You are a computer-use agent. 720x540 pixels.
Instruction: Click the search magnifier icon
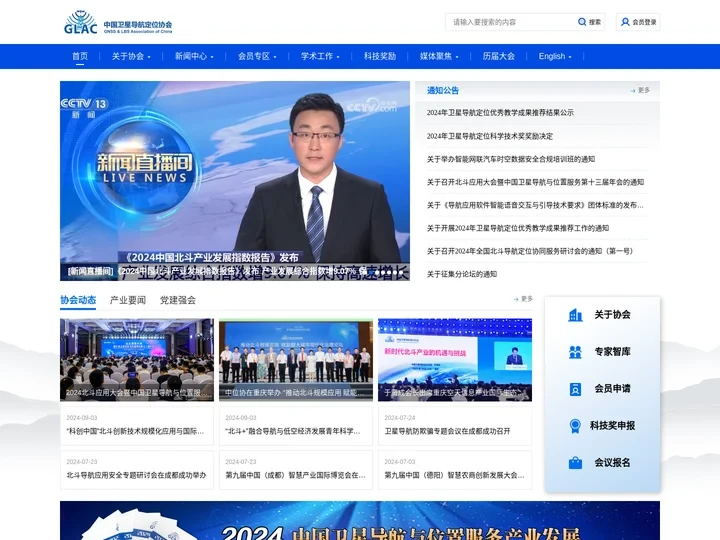point(582,22)
